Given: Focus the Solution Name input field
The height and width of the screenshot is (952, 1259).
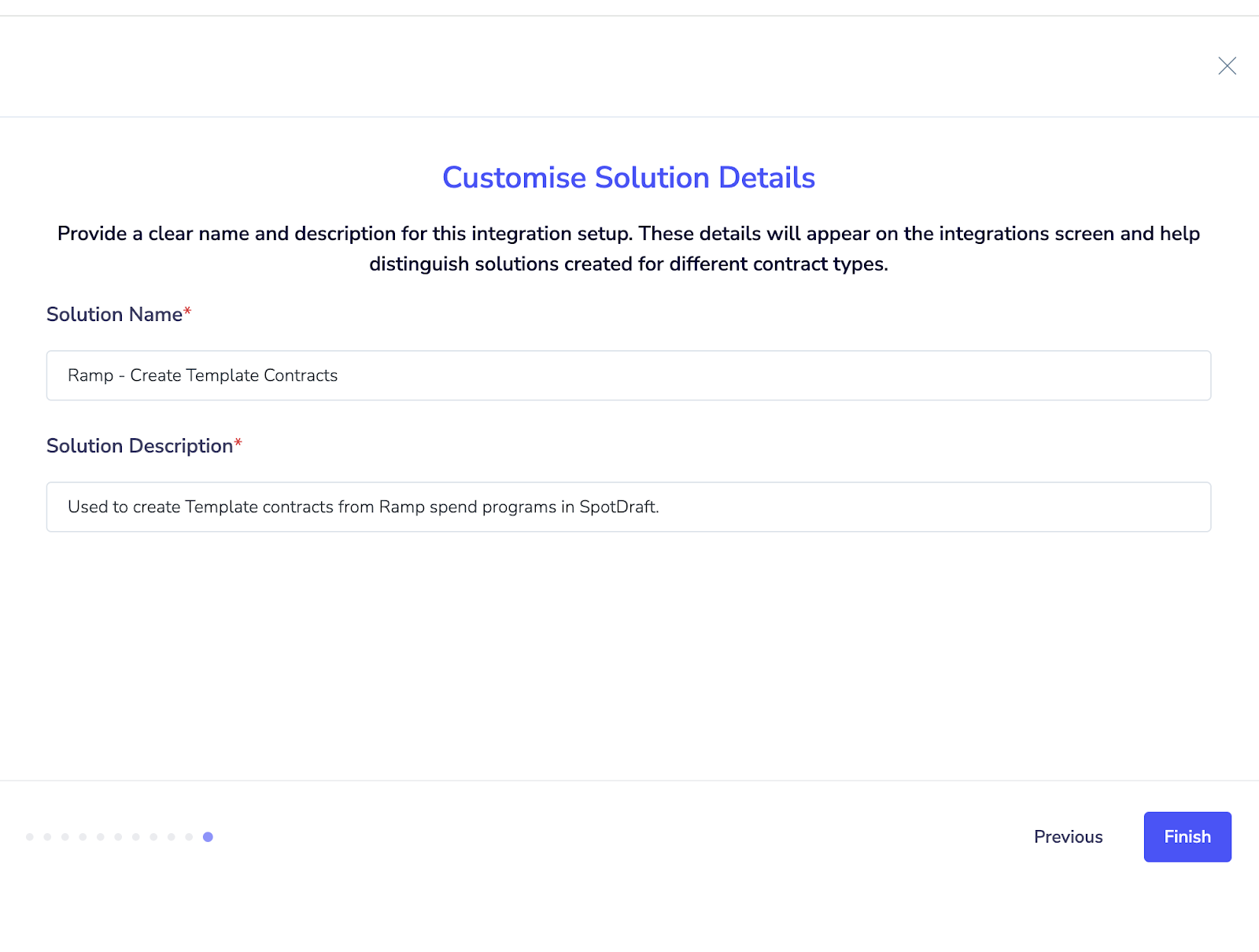Looking at the screenshot, I should (x=628, y=375).
